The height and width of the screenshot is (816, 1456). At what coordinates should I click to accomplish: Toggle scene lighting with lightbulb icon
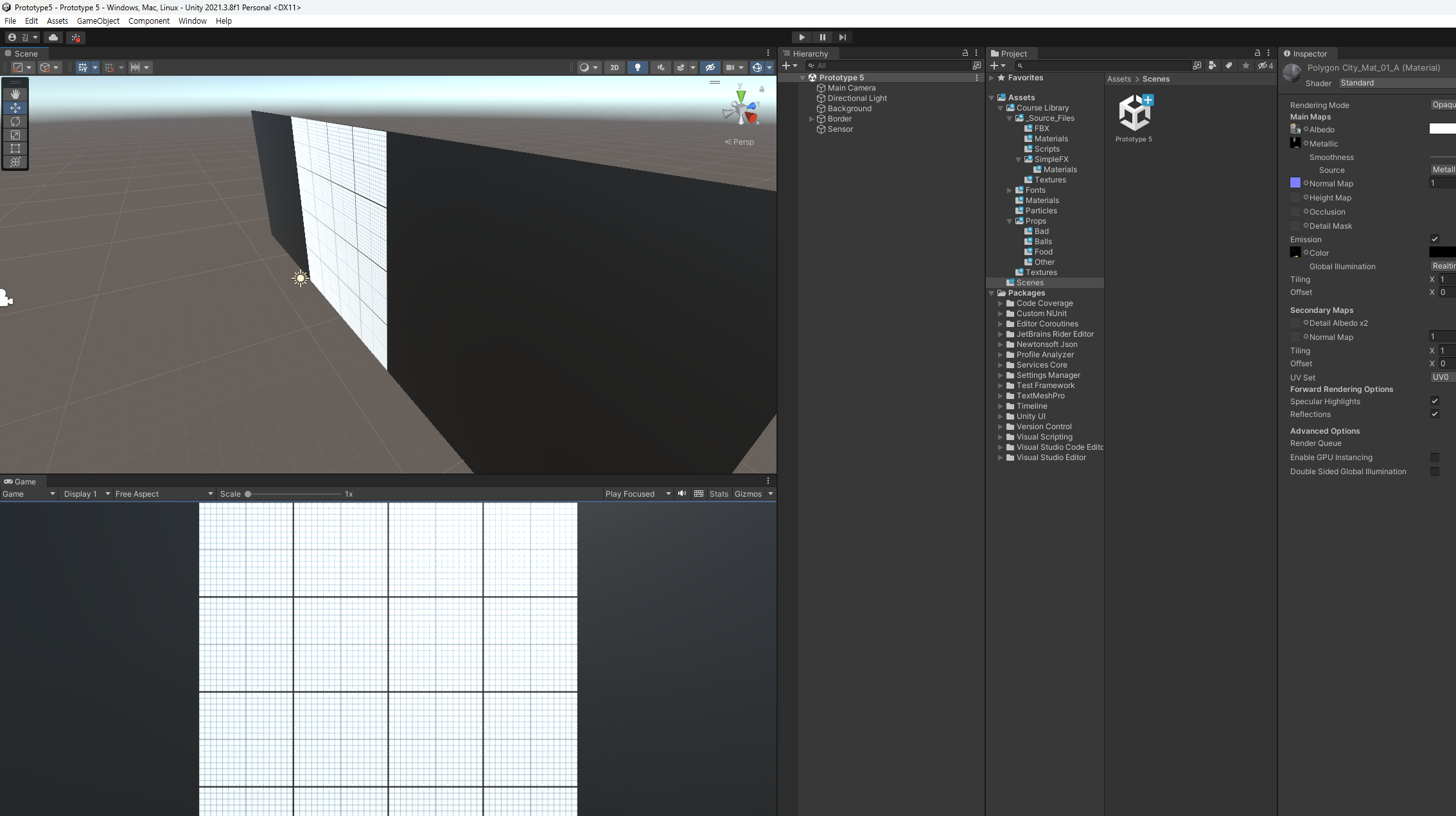click(x=637, y=67)
